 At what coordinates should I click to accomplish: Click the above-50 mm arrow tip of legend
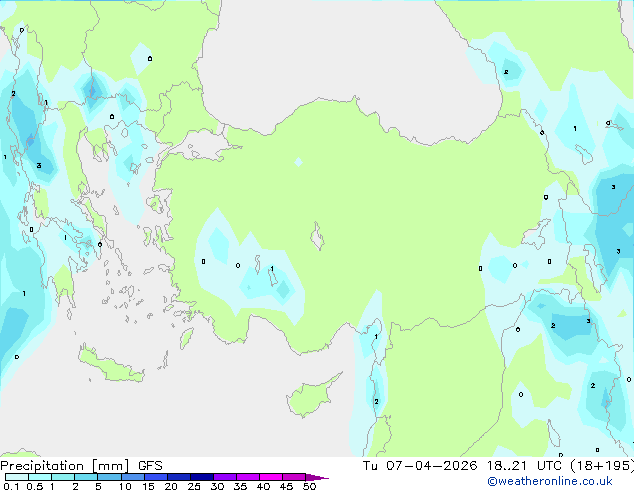click(317, 477)
